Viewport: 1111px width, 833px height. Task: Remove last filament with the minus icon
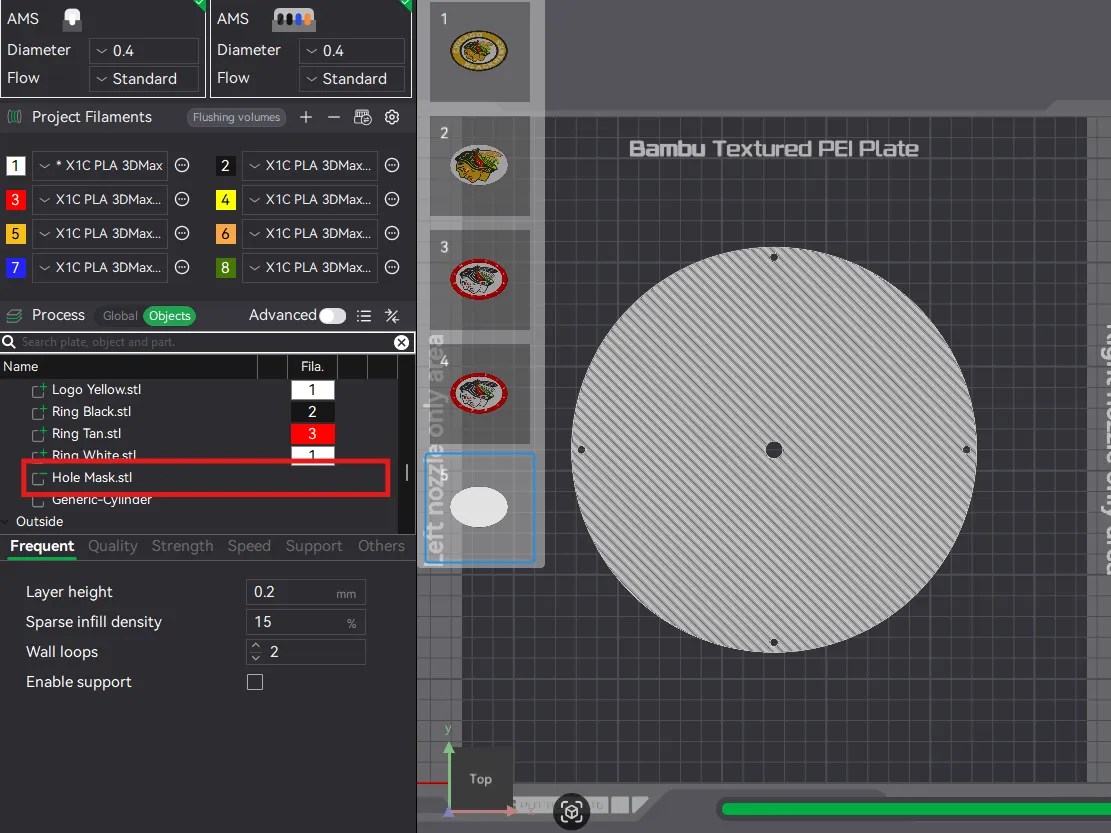334,117
